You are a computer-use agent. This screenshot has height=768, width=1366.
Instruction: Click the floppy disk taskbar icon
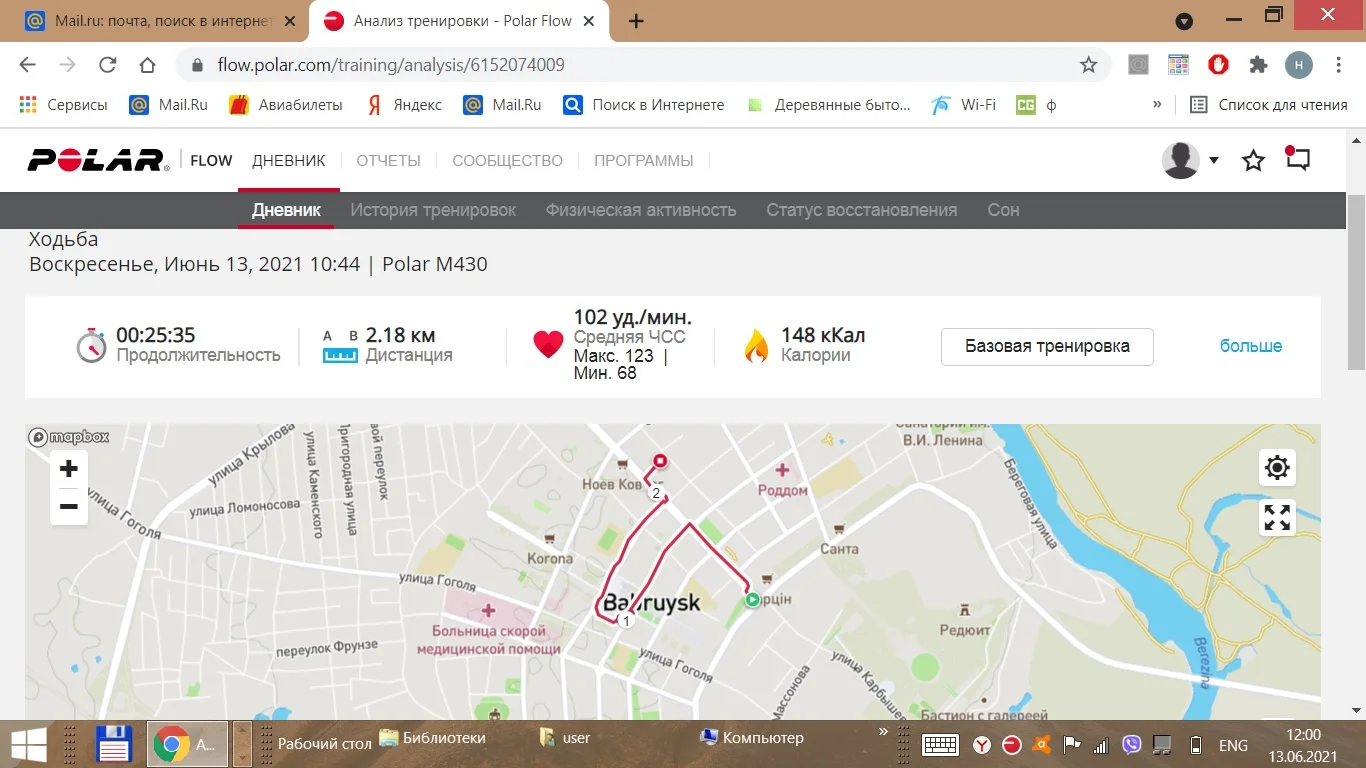[x=114, y=745]
